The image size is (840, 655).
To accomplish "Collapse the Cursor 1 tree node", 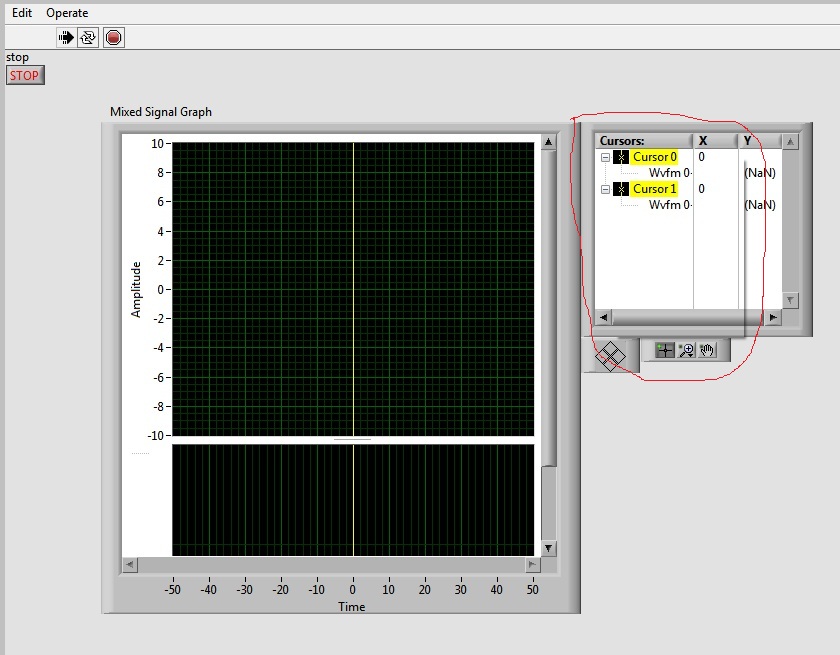I will tap(605, 189).
